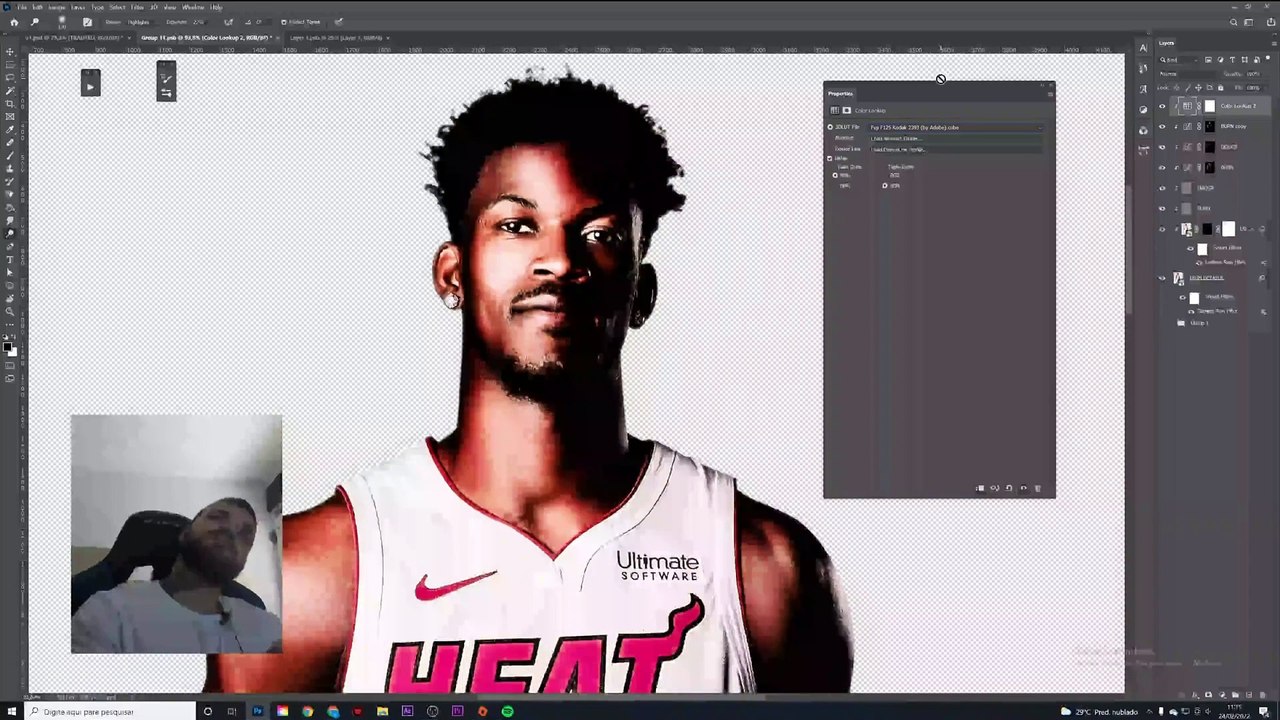Open the File menu
Image resolution: width=1280 pixels, height=720 pixels.
pyautogui.click(x=22, y=7)
